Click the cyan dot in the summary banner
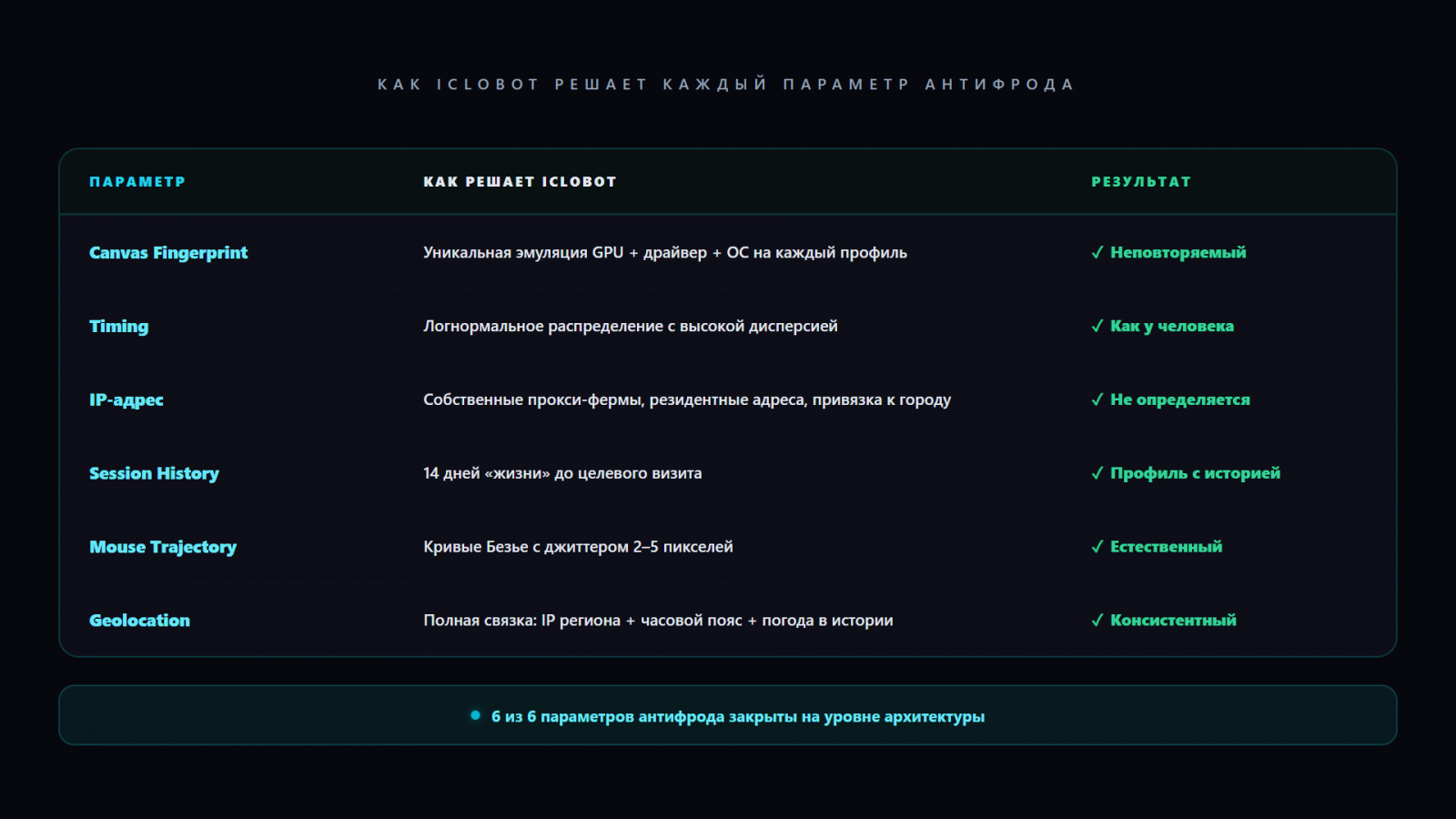The height and width of the screenshot is (819, 1456). point(475,715)
